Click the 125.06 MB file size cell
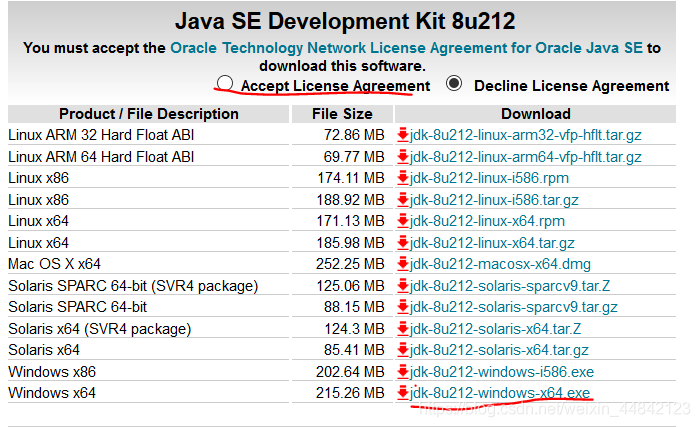 (350, 285)
